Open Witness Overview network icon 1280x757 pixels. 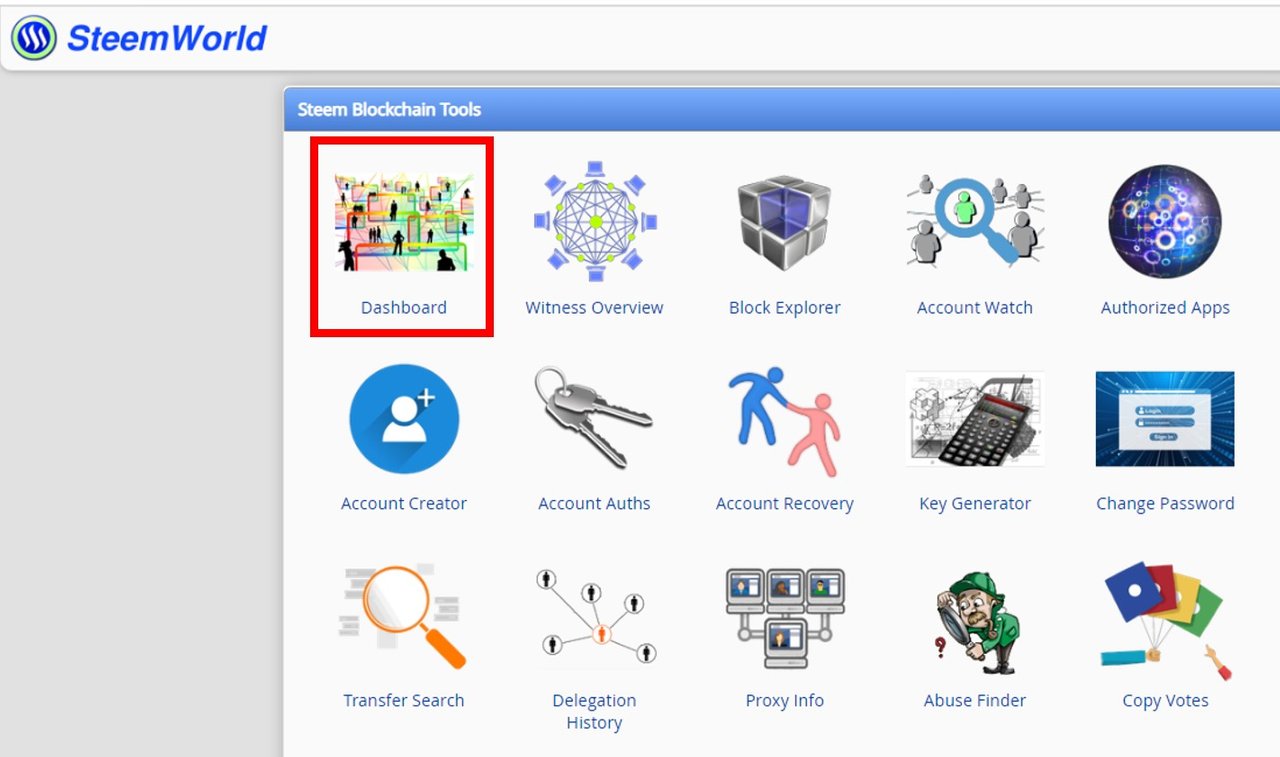(595, 221)
